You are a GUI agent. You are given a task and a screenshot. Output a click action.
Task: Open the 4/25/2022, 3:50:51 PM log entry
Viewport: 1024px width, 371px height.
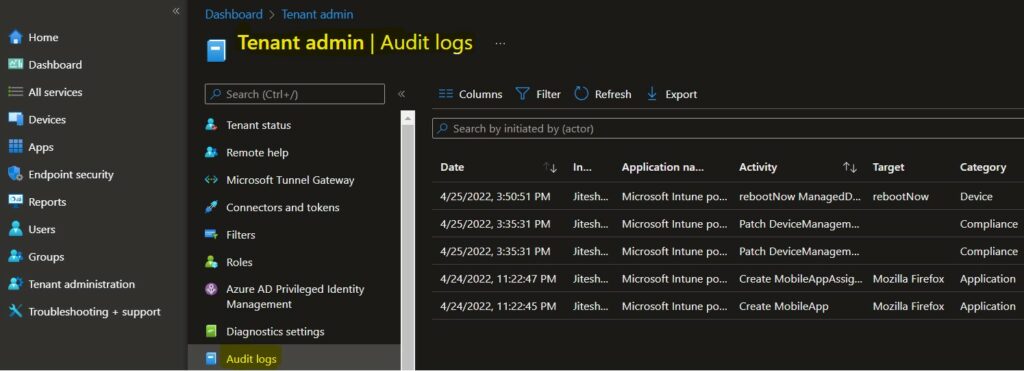[728, 196]
